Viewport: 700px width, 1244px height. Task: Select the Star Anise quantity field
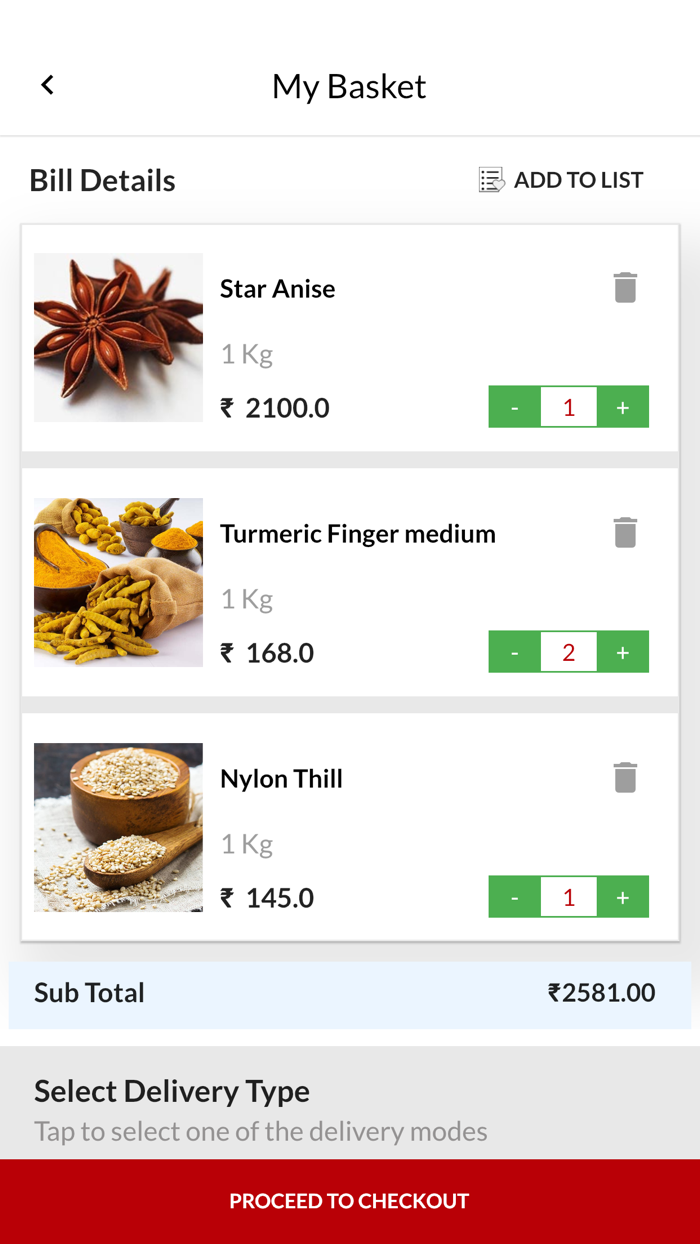pos(569,407)
